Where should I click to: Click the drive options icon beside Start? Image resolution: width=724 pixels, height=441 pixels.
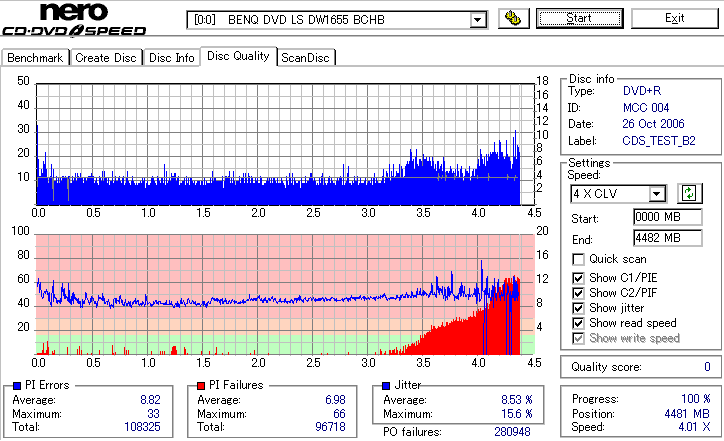[x=513, y=18]
